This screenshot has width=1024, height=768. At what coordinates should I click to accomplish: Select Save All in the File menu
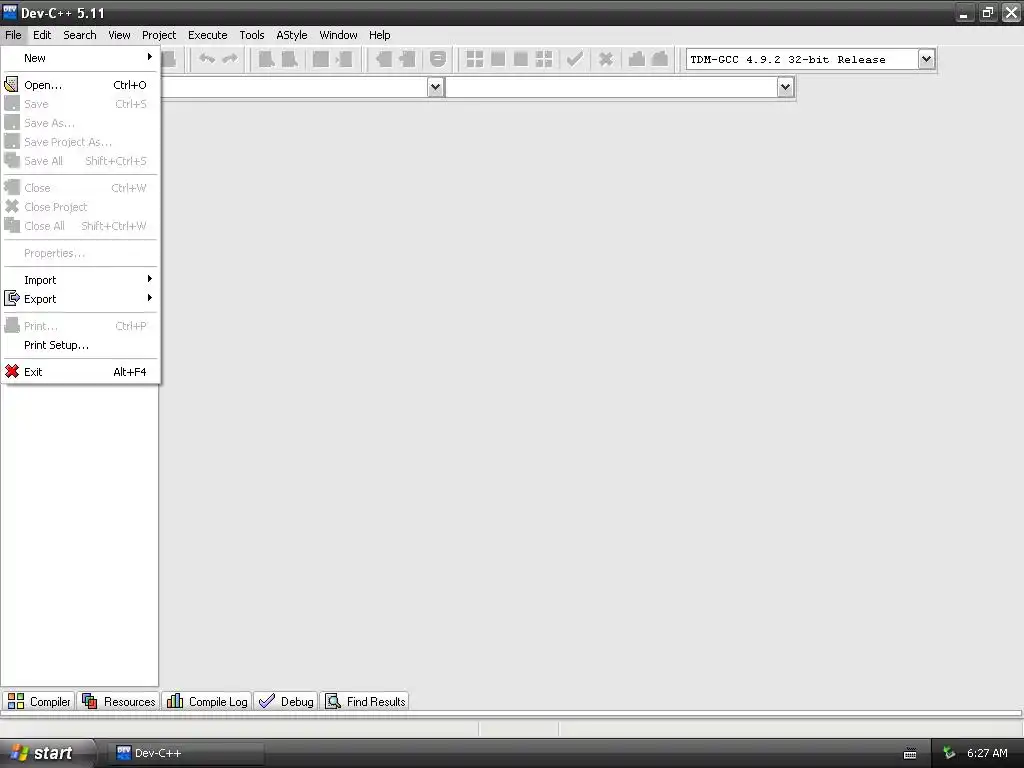click(80, 161)
